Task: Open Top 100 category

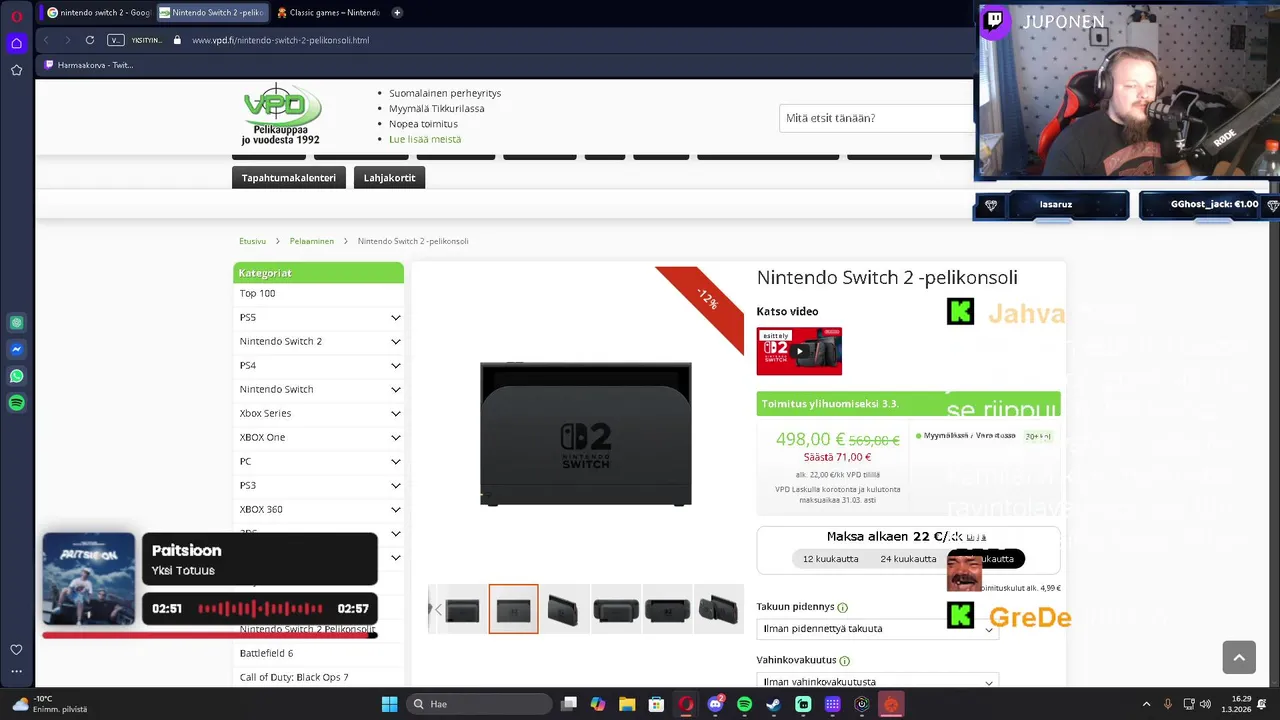Action: [x=257, y=293]
